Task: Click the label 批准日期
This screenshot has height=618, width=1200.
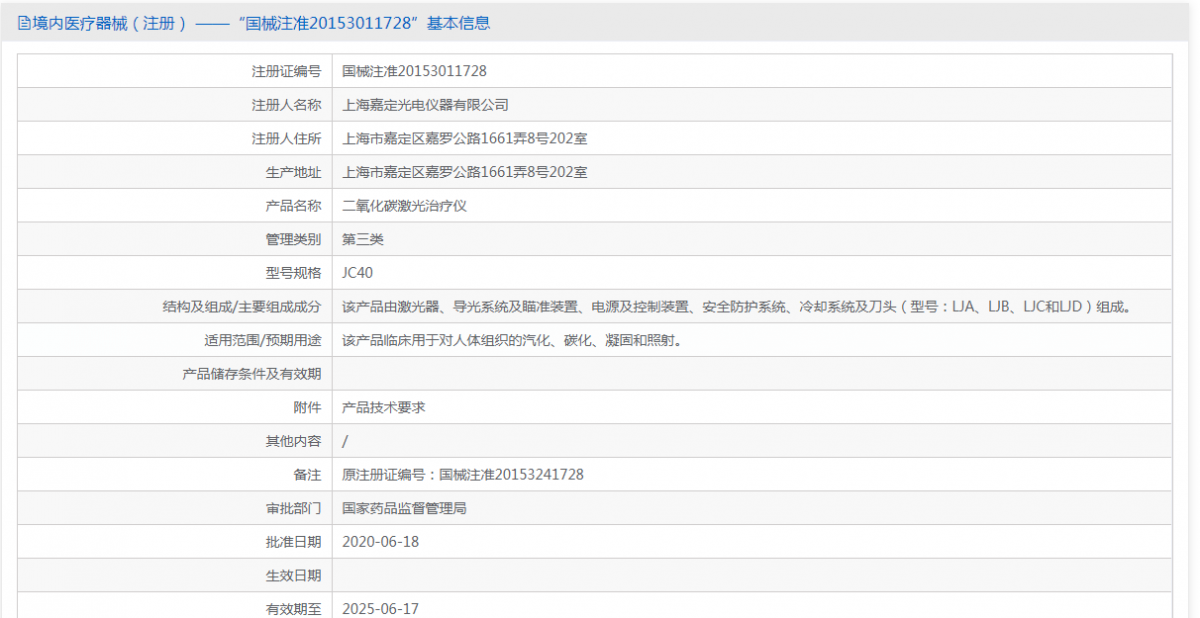Action: click(293, 542)
